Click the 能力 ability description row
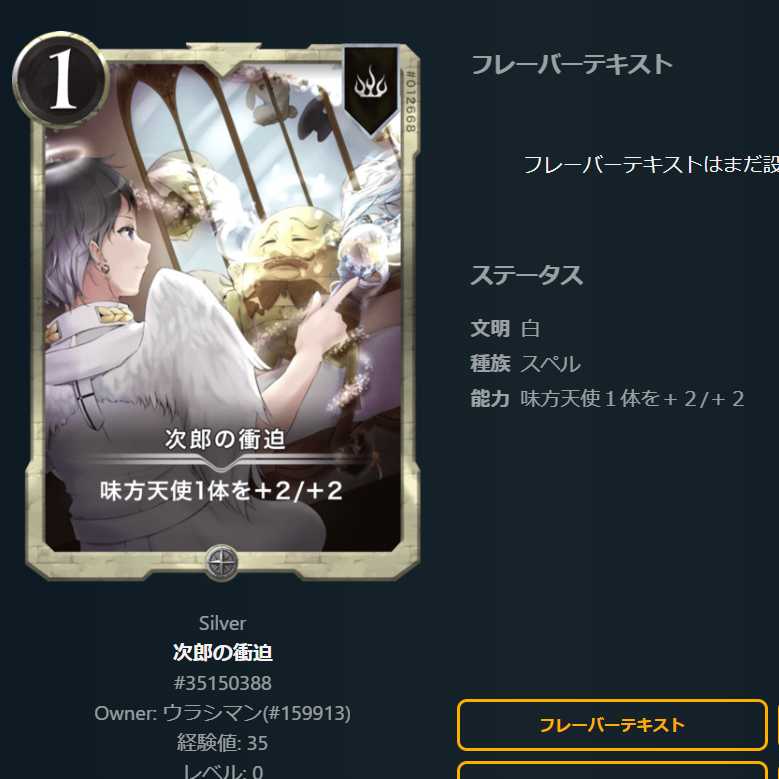The image size is (779, 779). point(607,398)
